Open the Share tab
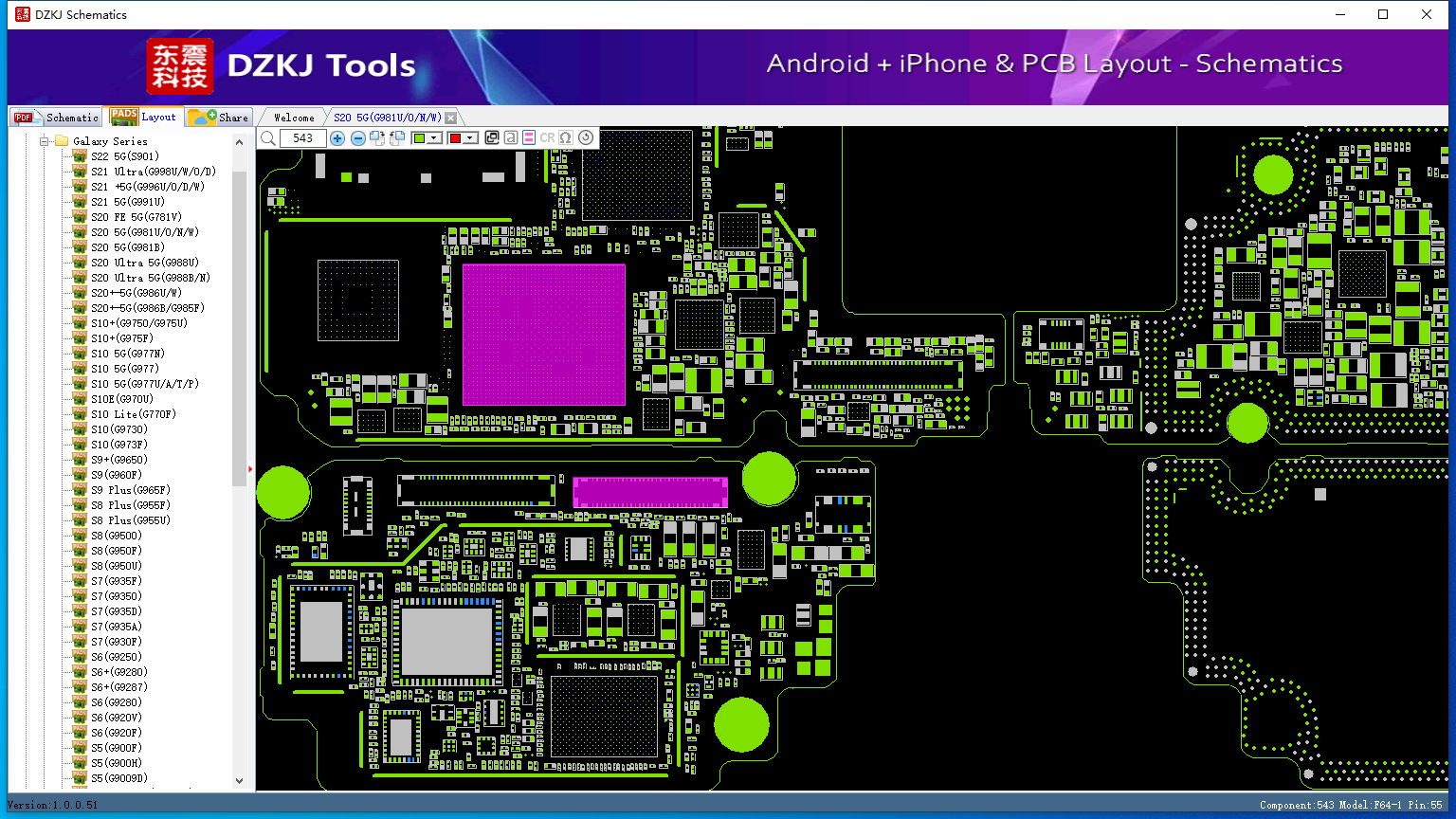 coord(218,117)
